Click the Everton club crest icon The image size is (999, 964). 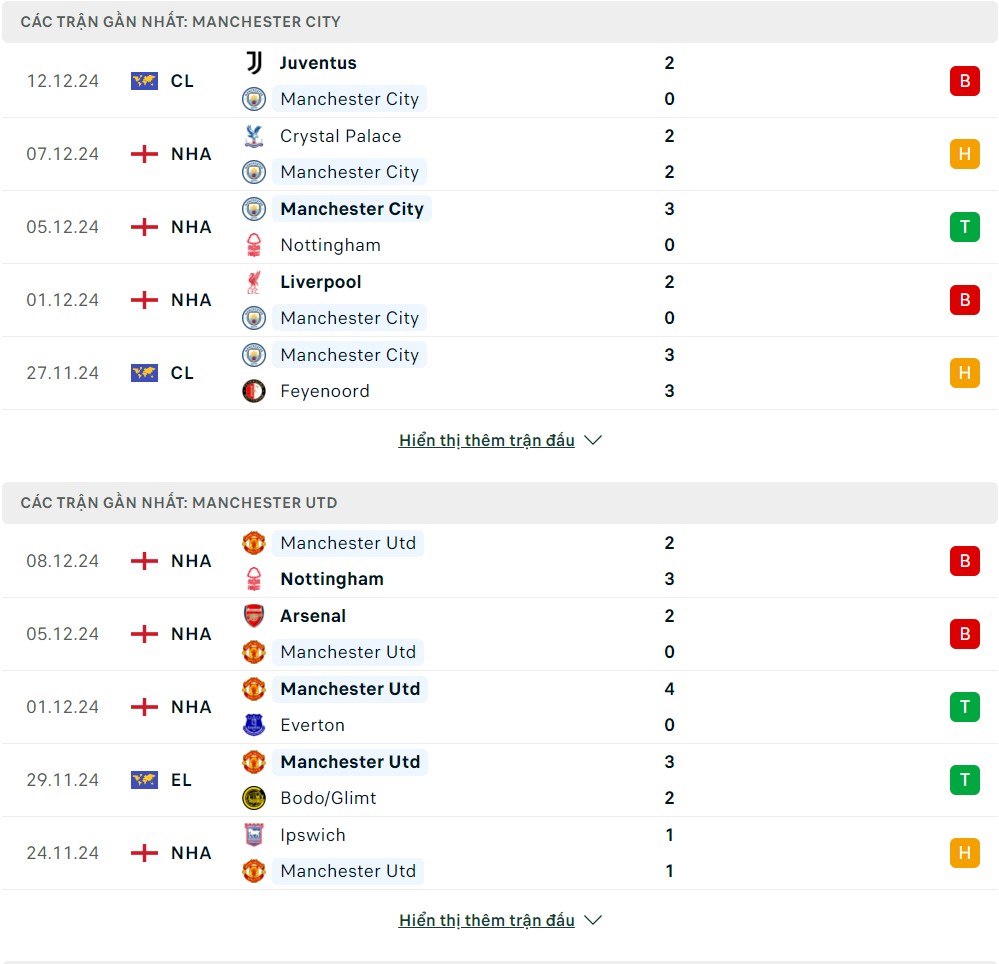254,725
